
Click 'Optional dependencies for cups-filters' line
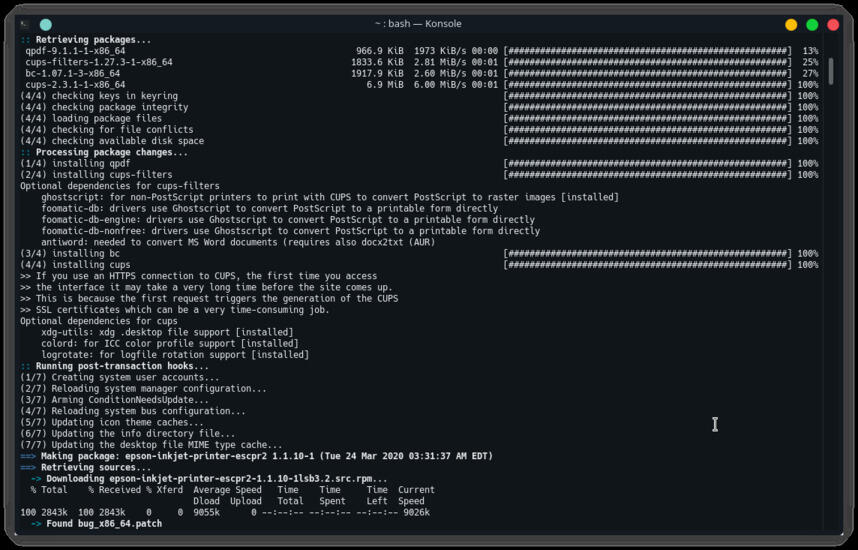point(120,186)
